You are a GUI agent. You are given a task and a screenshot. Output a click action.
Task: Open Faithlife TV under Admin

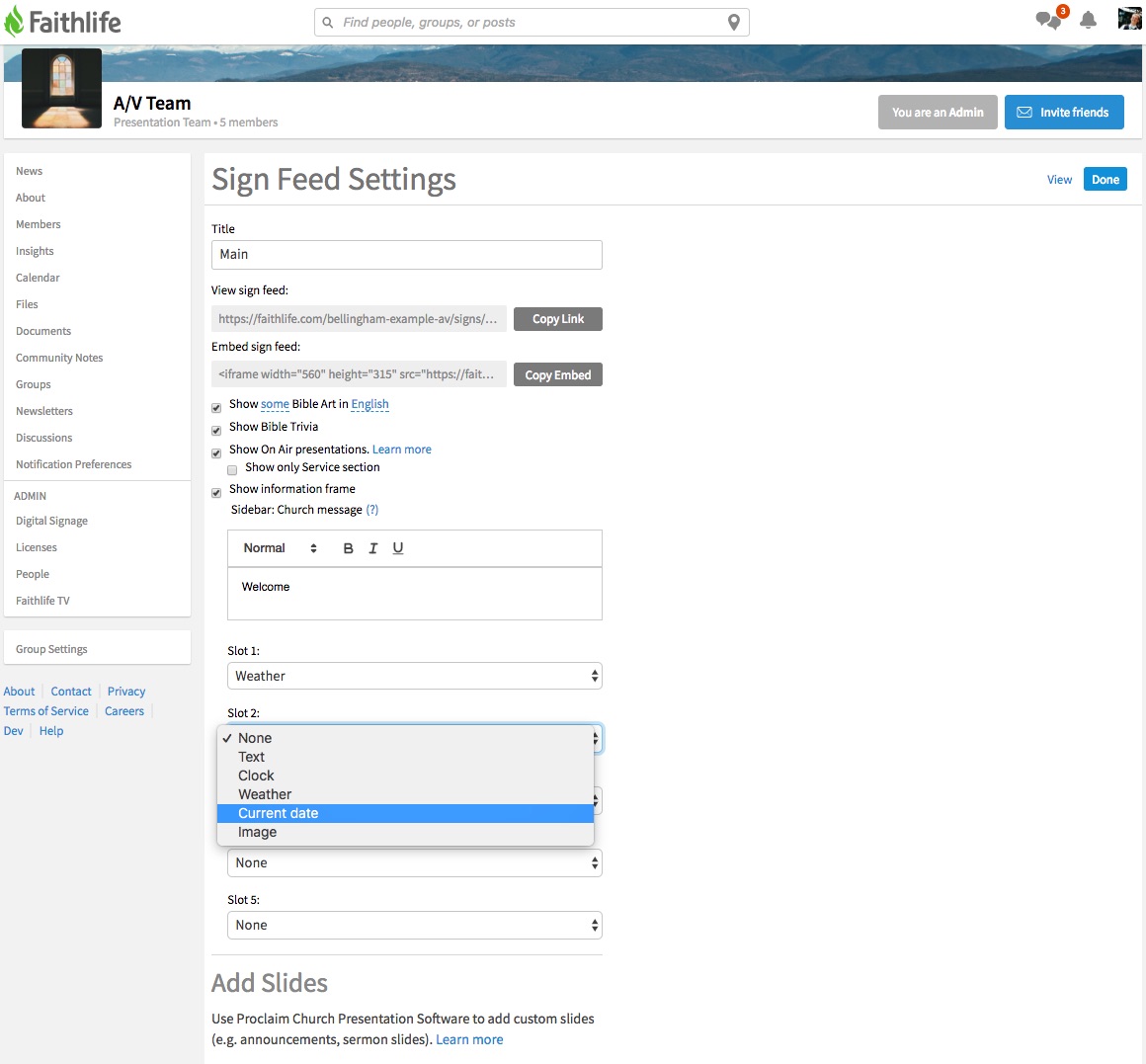pos(42,601)
